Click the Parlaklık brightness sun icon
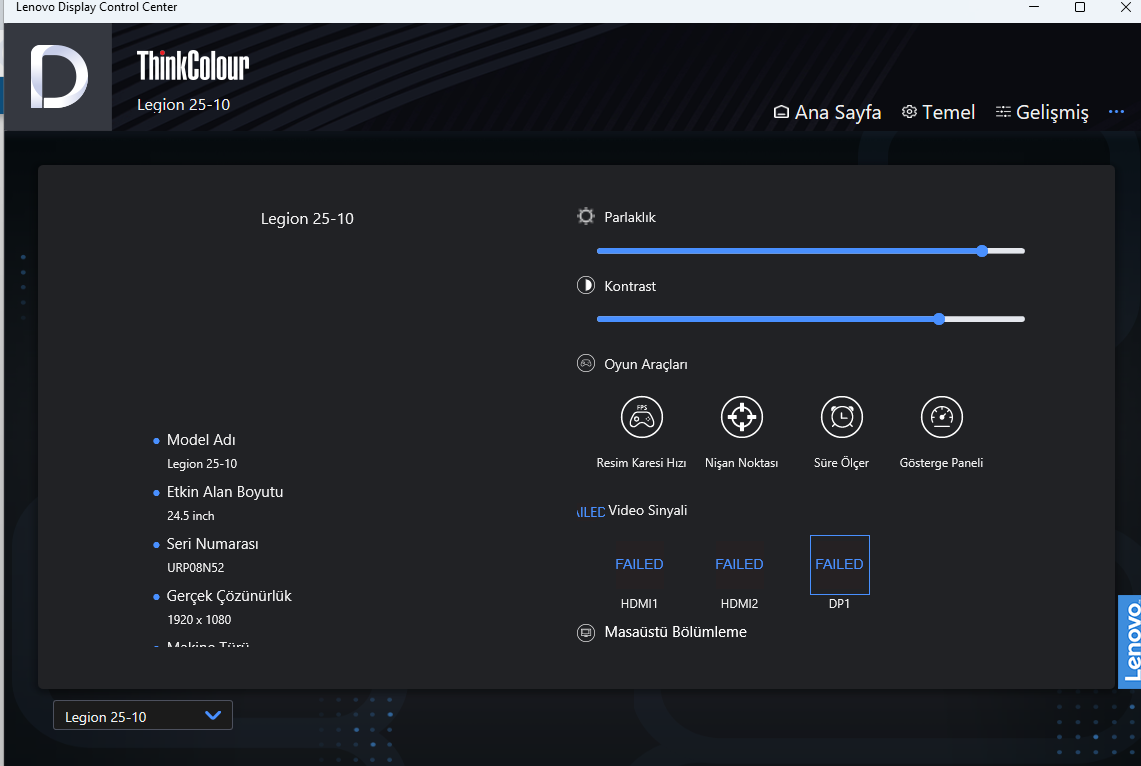1141x766 pixels. [586, 216]
